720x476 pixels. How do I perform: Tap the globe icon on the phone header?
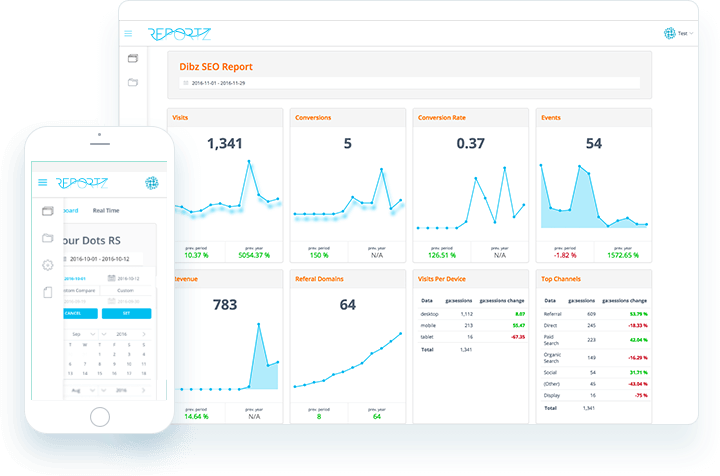pyautogui.click(x=150, y=182)
